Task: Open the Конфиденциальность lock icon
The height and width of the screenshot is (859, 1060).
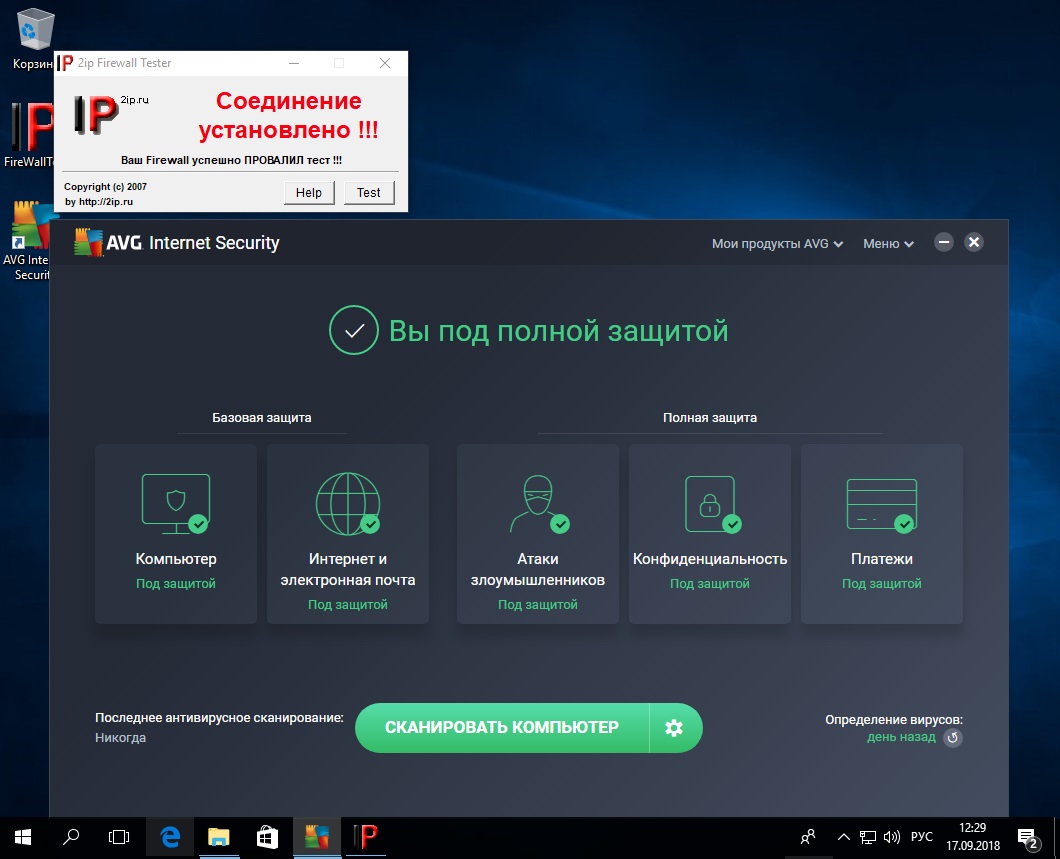Action: (x=711, y=504)
